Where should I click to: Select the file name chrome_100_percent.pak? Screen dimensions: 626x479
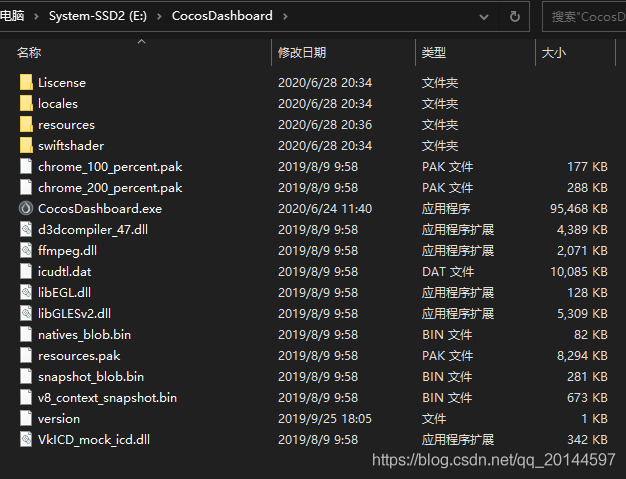(x=110, y=167)
